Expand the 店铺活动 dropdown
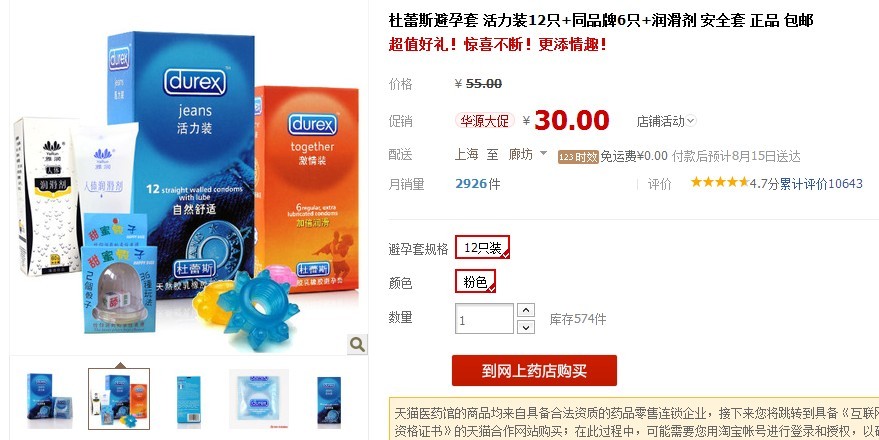 click(x=666, y=121)
